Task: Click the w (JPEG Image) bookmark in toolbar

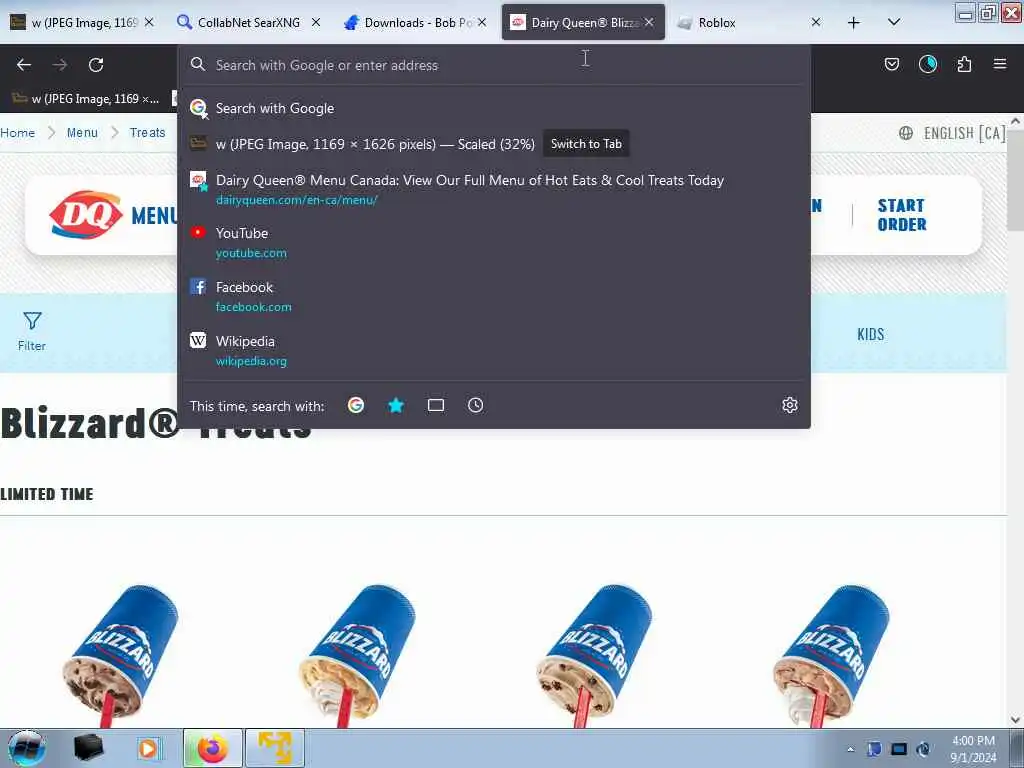Action: tap(86, 99)
